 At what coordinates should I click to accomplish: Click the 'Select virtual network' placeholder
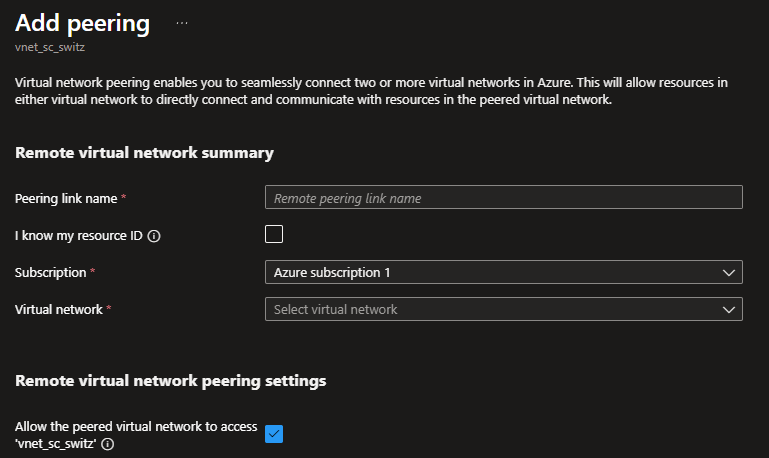[x=336, y=310]
